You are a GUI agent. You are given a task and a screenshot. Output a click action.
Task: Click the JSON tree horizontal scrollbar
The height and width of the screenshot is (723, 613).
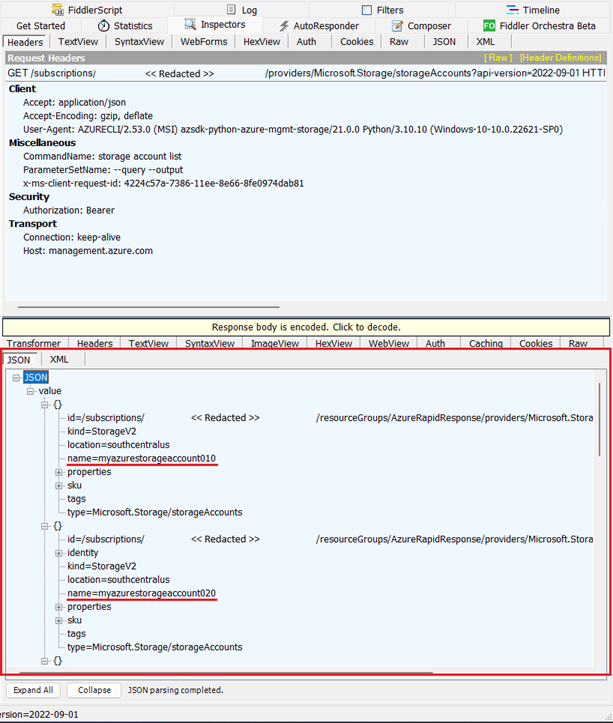click(226, 672)
